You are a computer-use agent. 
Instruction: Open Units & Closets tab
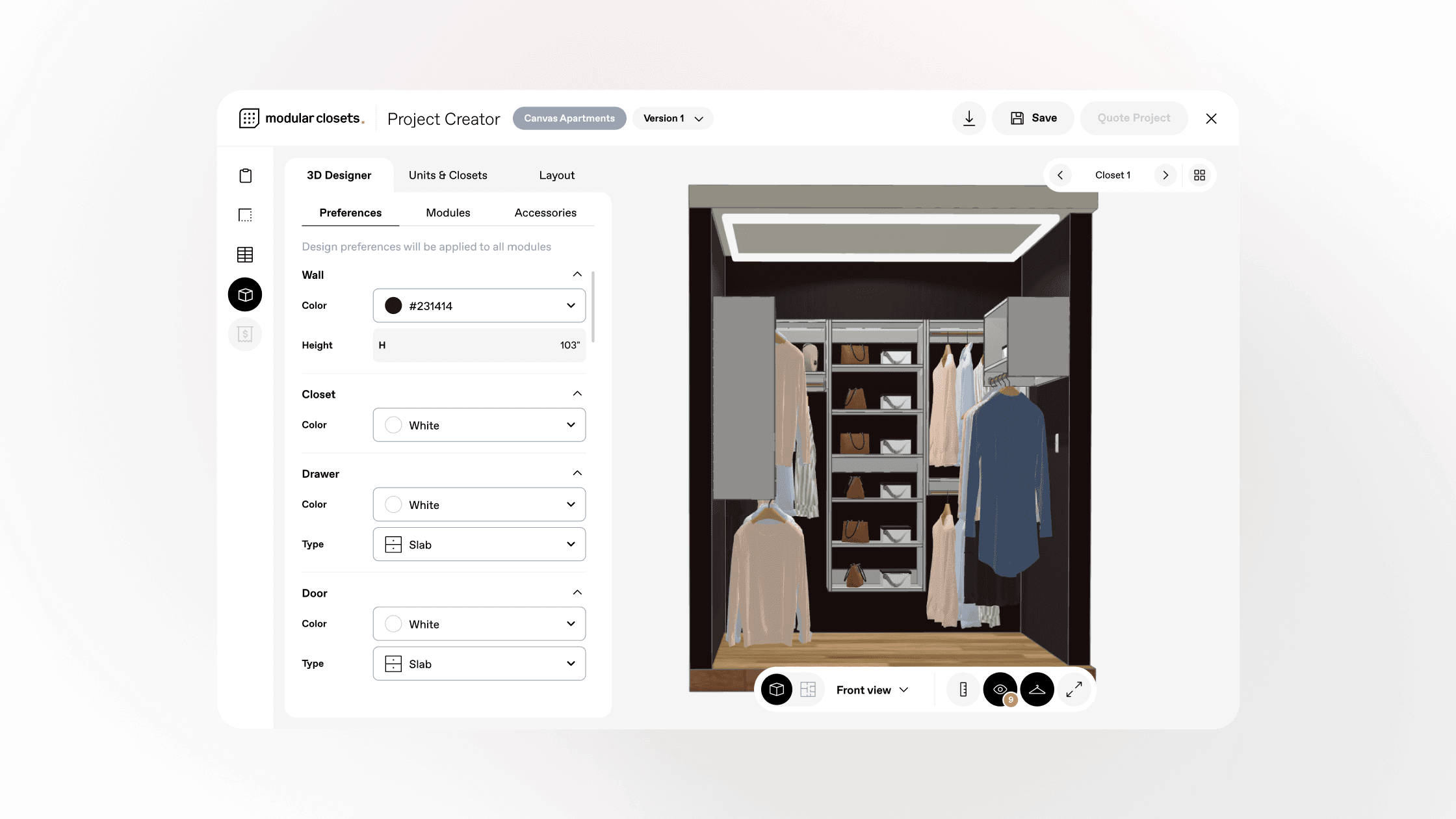448,175
